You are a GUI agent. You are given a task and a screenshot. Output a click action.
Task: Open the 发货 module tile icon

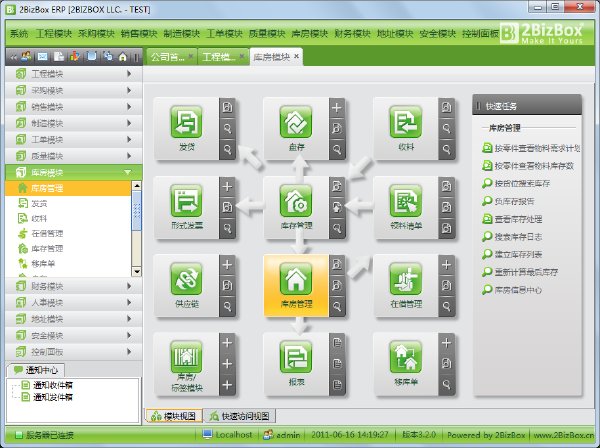coord(186,122)
